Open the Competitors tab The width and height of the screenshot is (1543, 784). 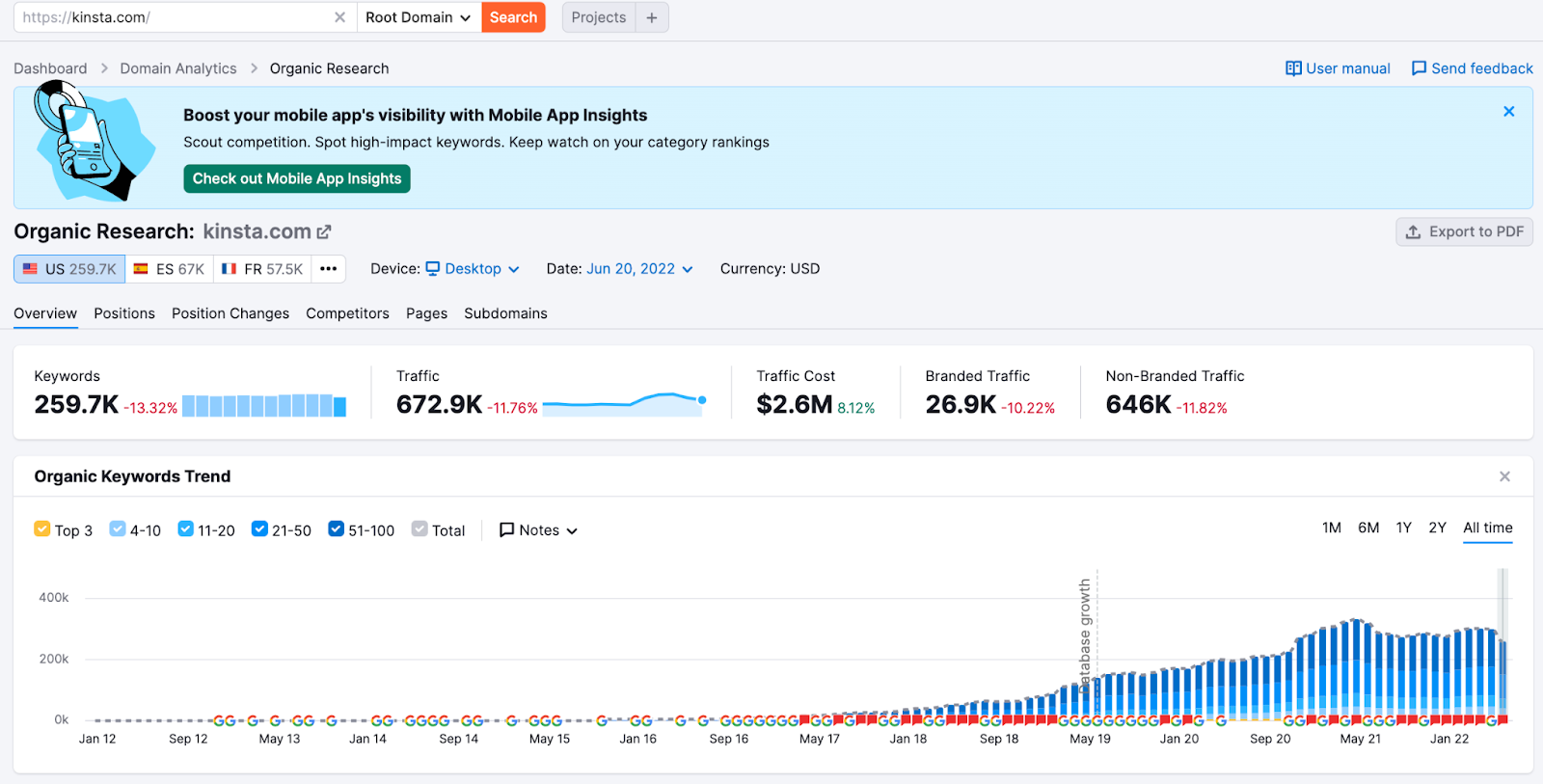(x=347, y=313)
